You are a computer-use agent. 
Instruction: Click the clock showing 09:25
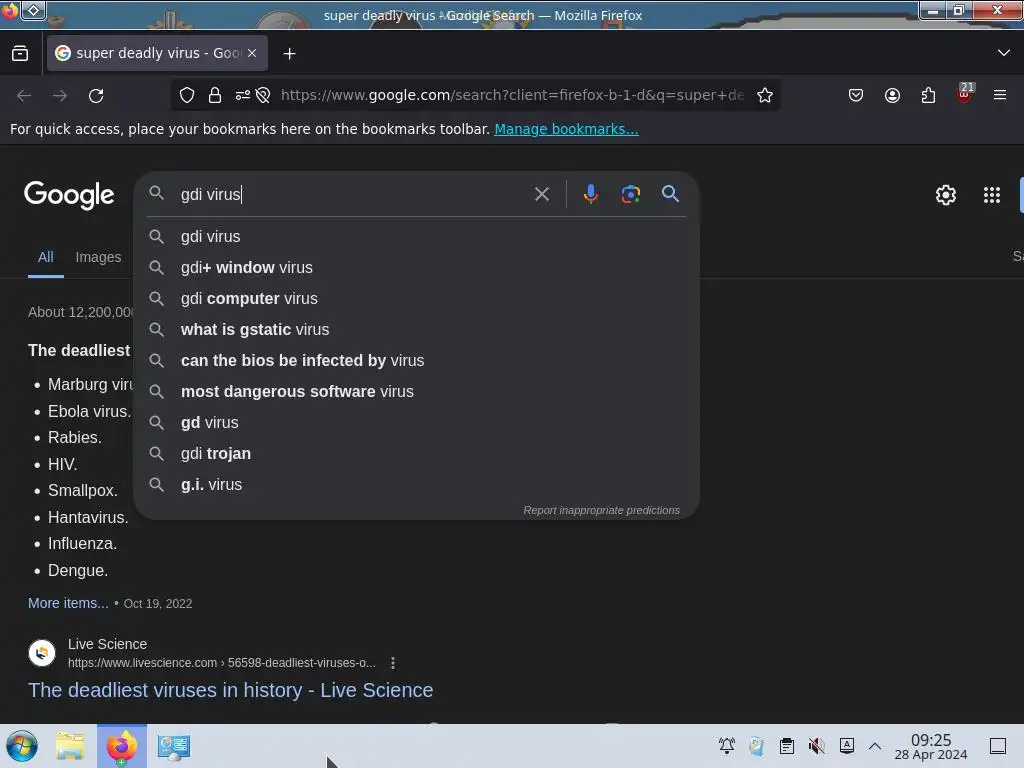click(931, 746)
